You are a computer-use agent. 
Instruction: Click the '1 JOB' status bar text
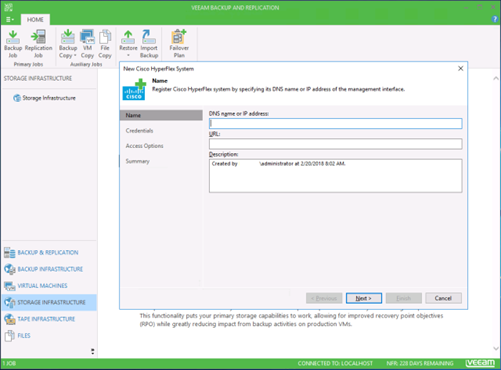pos(9,363)
